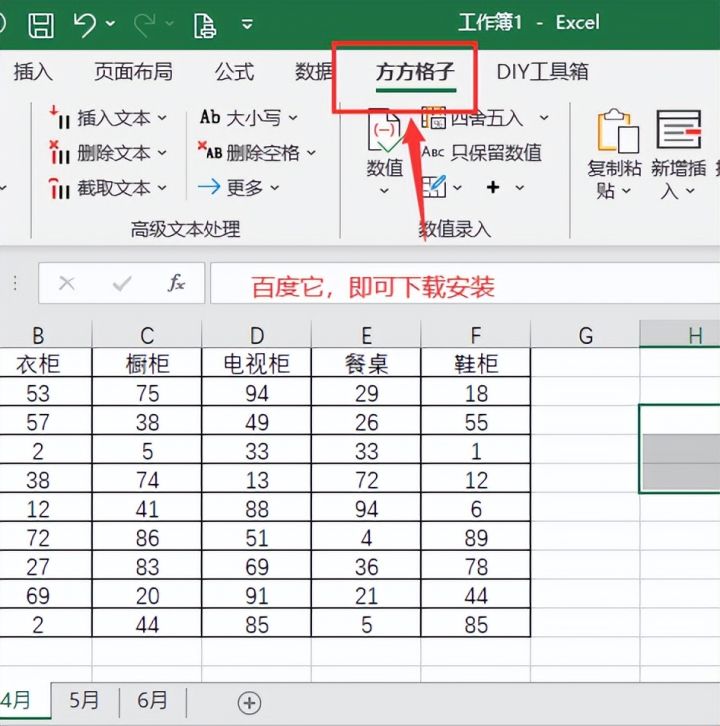Click the ABC icon beside 只保留数值

(433, 152)
